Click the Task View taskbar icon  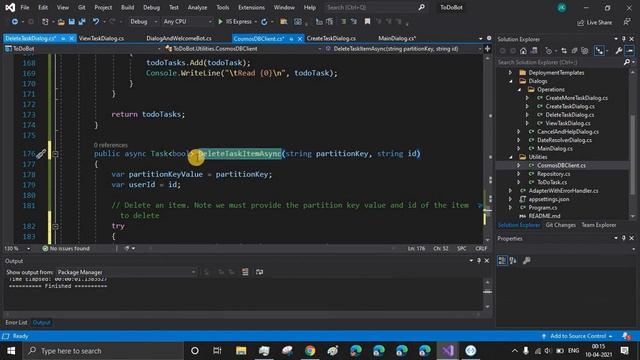point(217,351)
